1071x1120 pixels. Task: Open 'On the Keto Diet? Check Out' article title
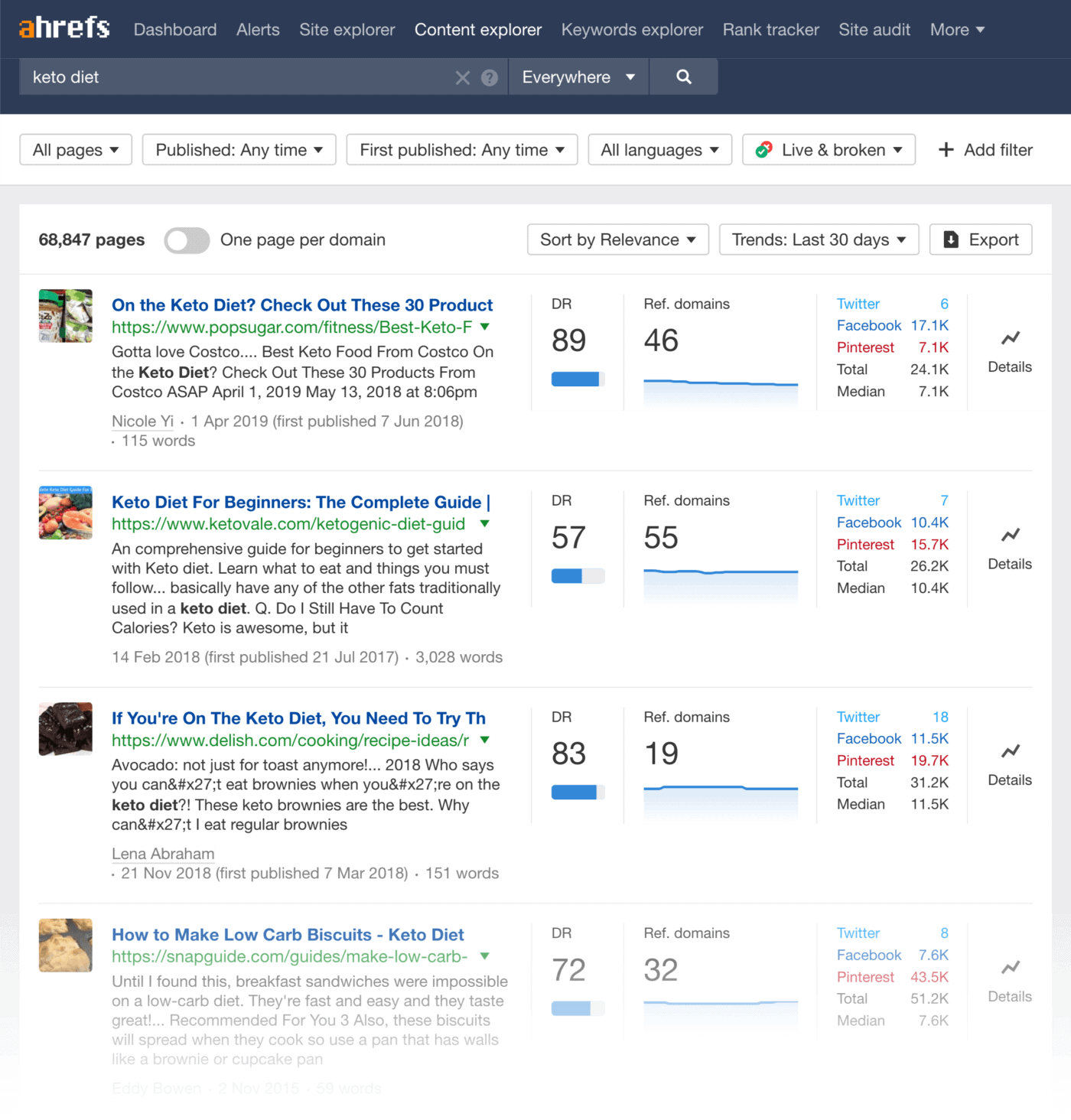tap(302, 305)
